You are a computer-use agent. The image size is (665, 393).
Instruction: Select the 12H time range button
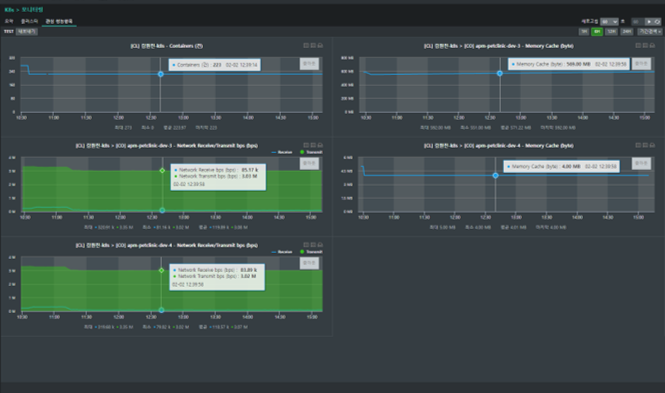pos(611,32)
